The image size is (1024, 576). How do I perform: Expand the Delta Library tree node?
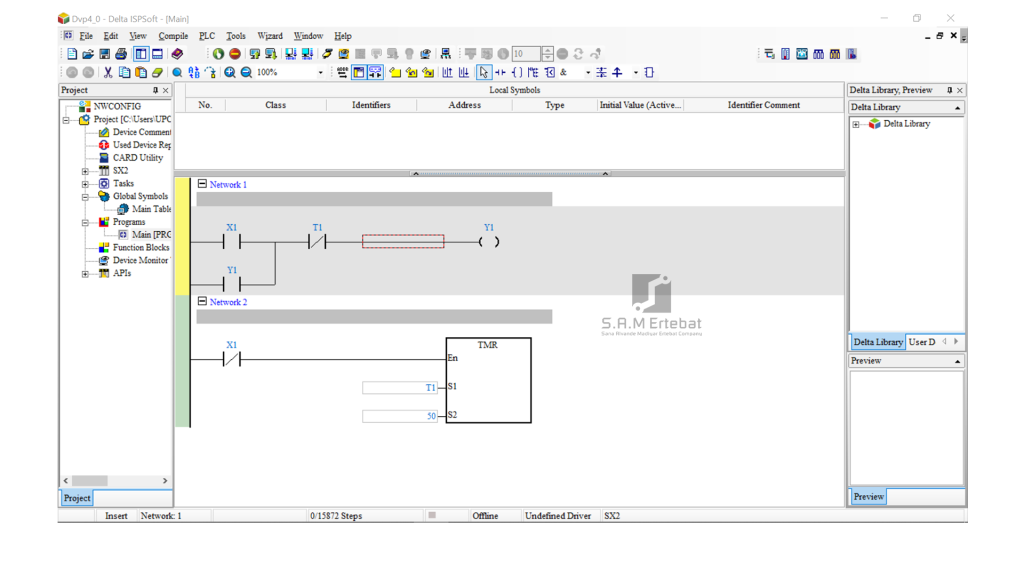pos(856,124)
